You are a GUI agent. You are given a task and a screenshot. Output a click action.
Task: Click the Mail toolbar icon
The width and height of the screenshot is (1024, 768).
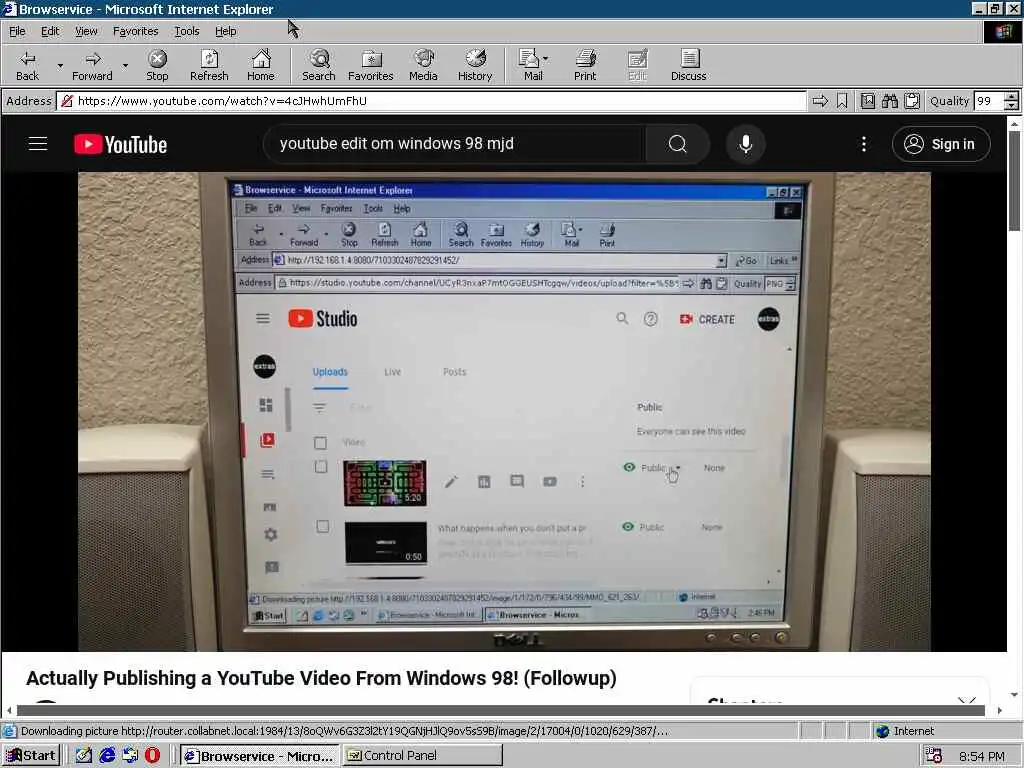point(530,65)
